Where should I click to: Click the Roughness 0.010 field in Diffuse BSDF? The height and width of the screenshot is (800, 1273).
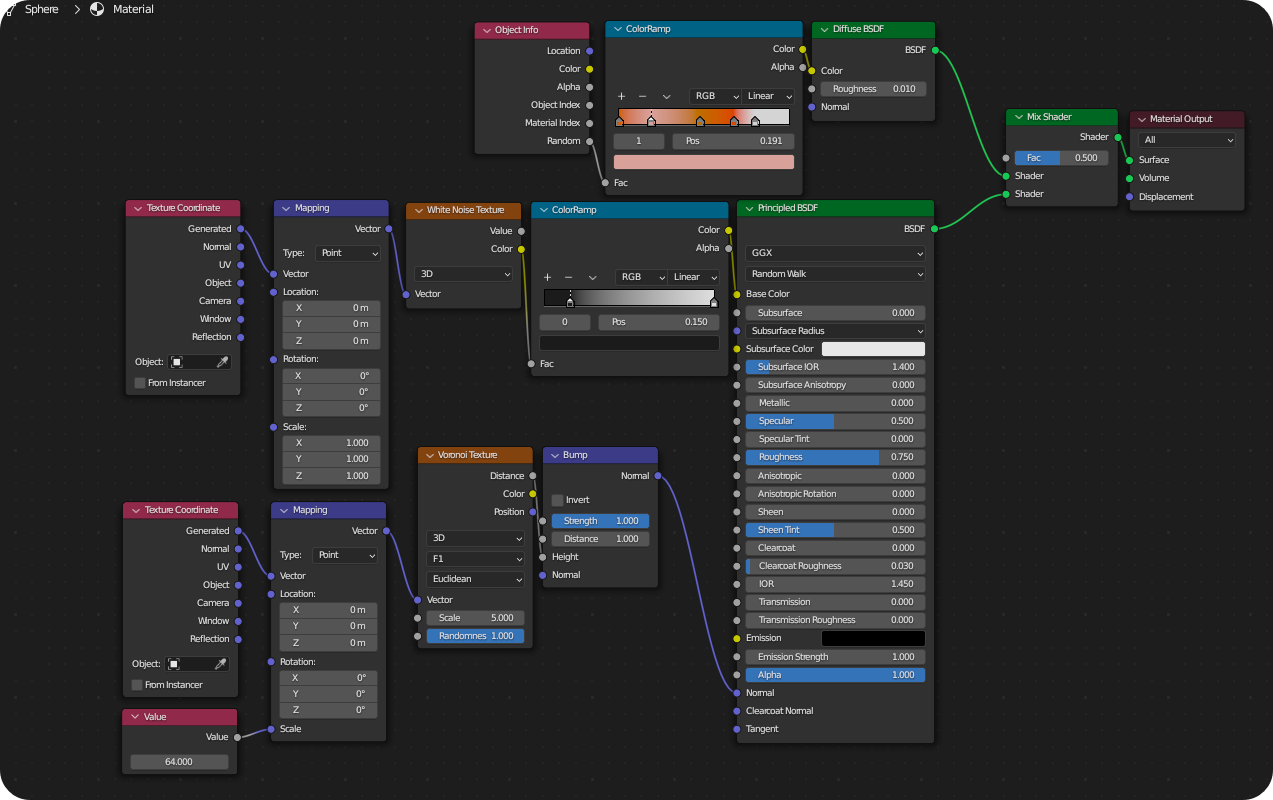[873, 89]
